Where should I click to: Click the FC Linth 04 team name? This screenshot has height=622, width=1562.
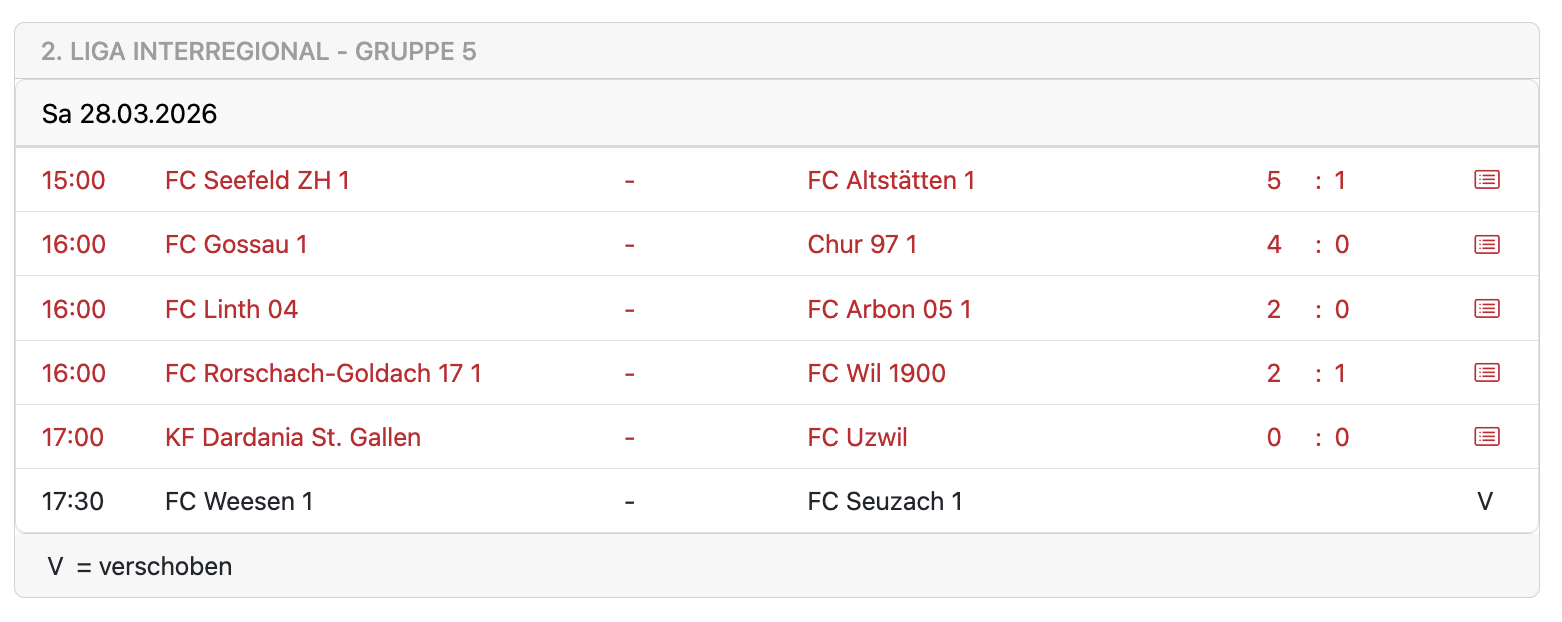[x=231, y=309]
